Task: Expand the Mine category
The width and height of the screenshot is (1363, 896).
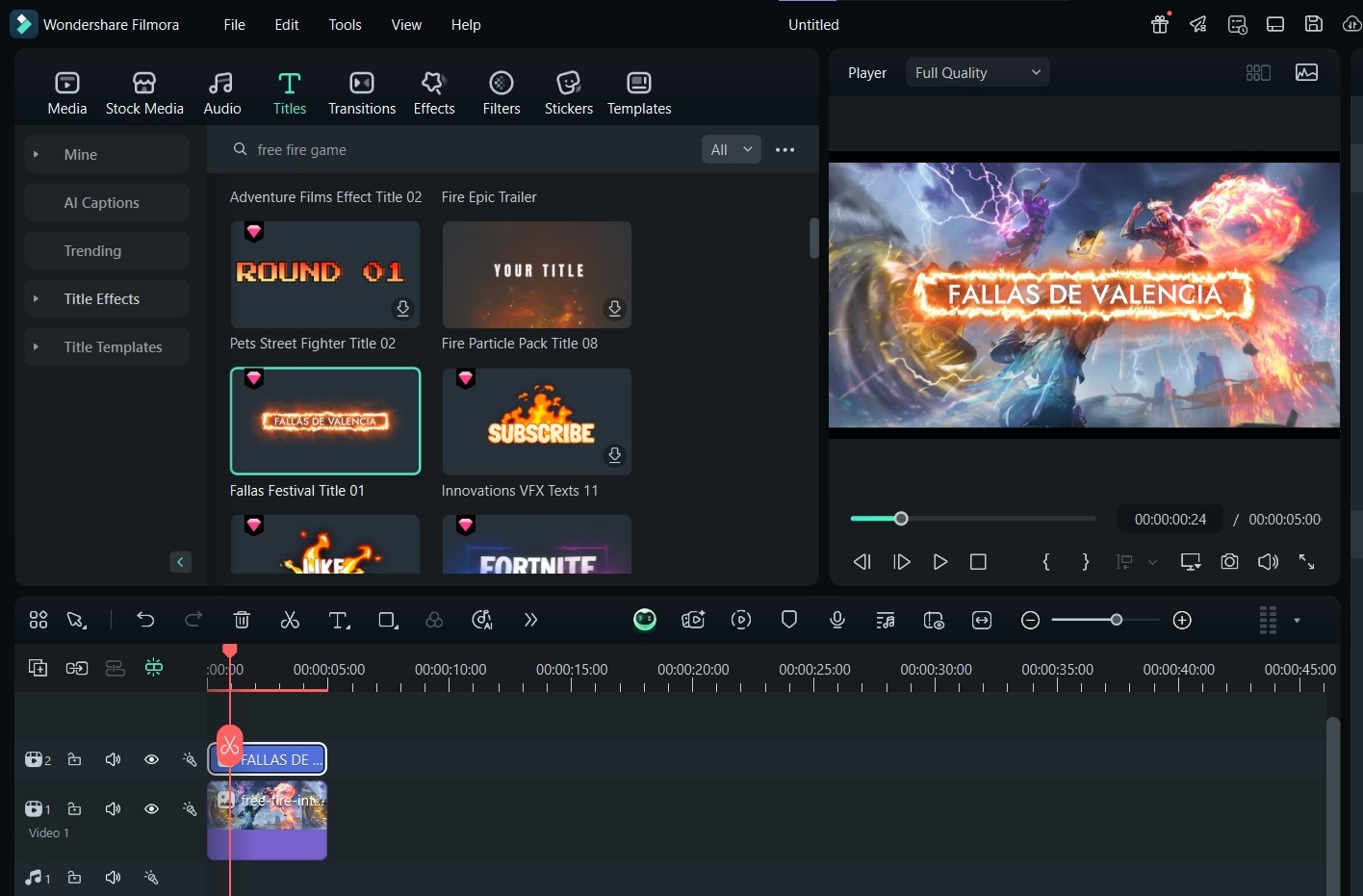Action: [x=36, y=154]
